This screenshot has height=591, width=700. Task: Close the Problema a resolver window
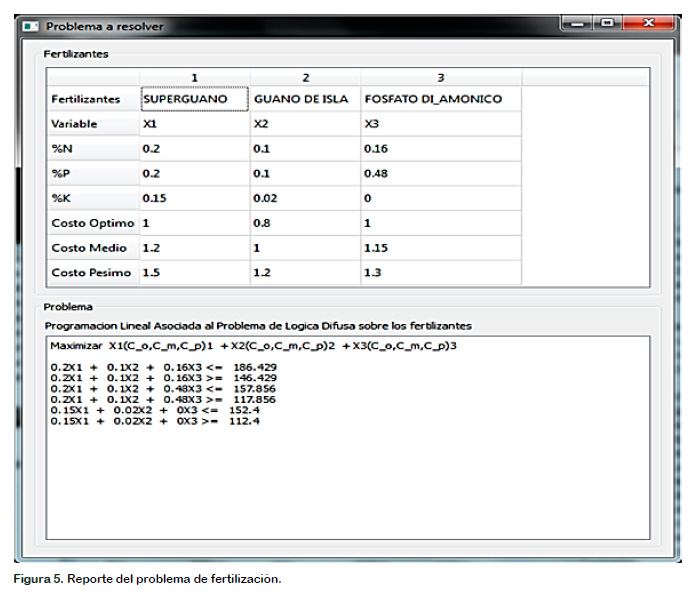click(648, 23)
